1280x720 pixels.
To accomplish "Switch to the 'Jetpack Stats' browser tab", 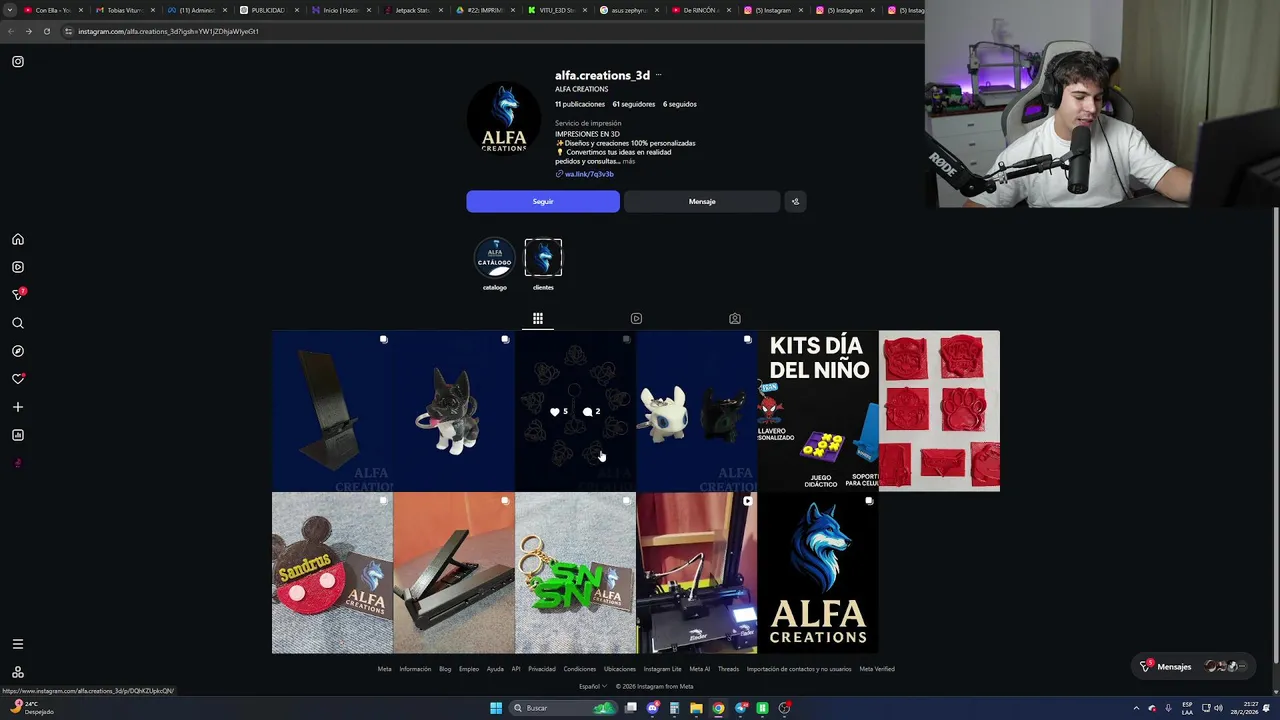I will point(412,10).
